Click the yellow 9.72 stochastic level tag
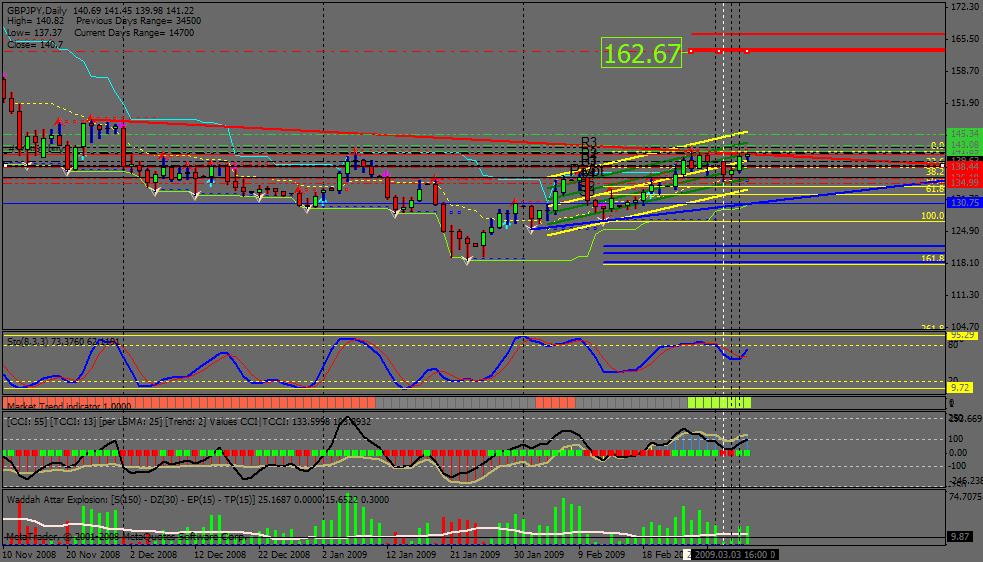The height and width of the screenshot is (562, 983). coord(962,388)
